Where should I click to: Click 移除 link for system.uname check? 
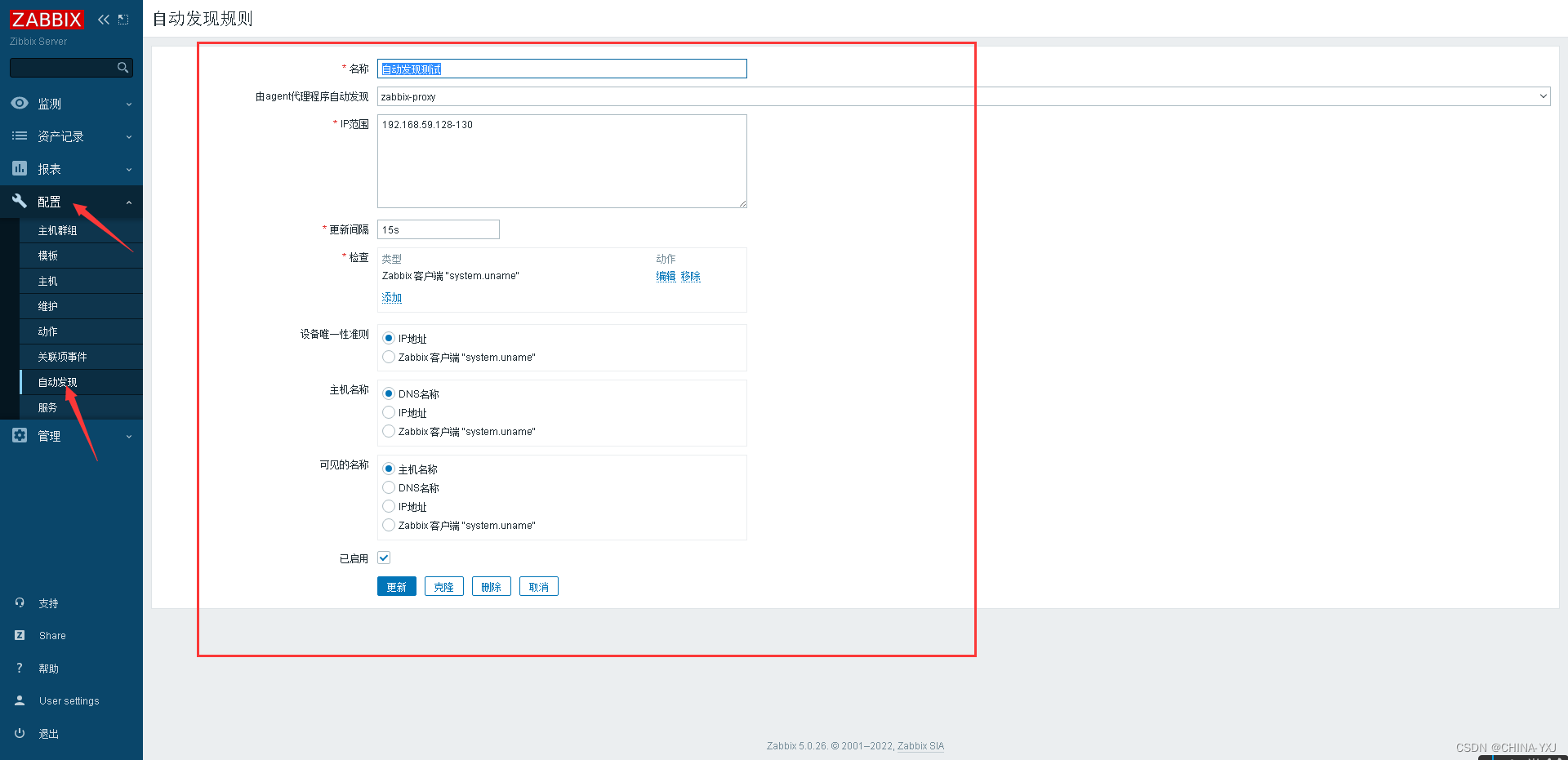coord(691,276)
